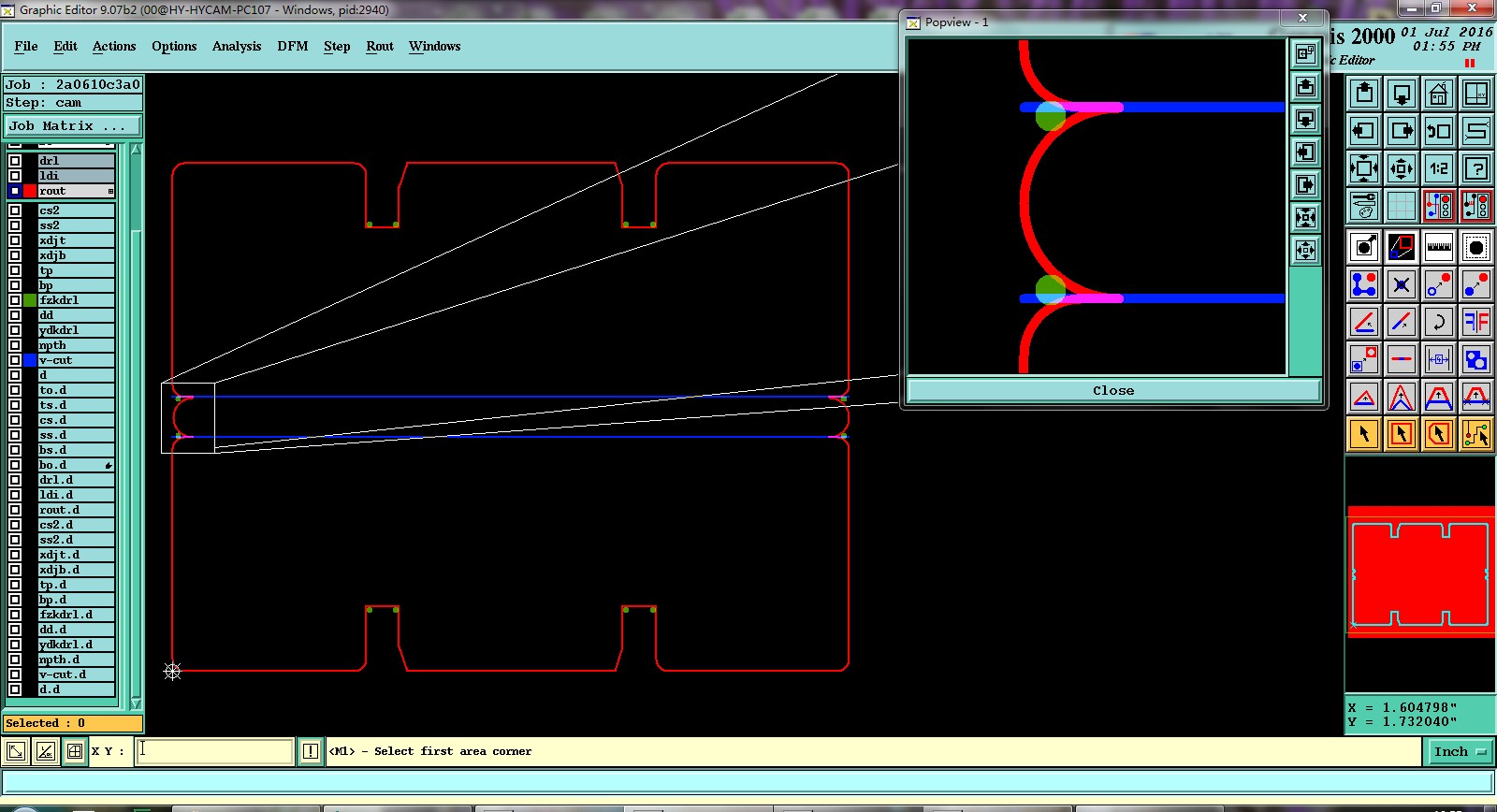
Task: Toggle the cs2 layer checkbox
Action: tap(15, 210)
